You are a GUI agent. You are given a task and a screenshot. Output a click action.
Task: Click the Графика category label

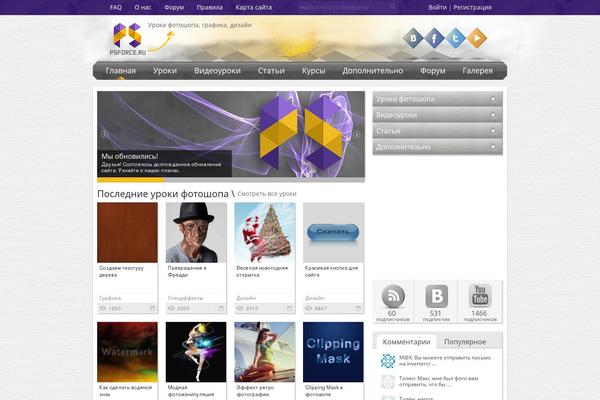[110, 298]
